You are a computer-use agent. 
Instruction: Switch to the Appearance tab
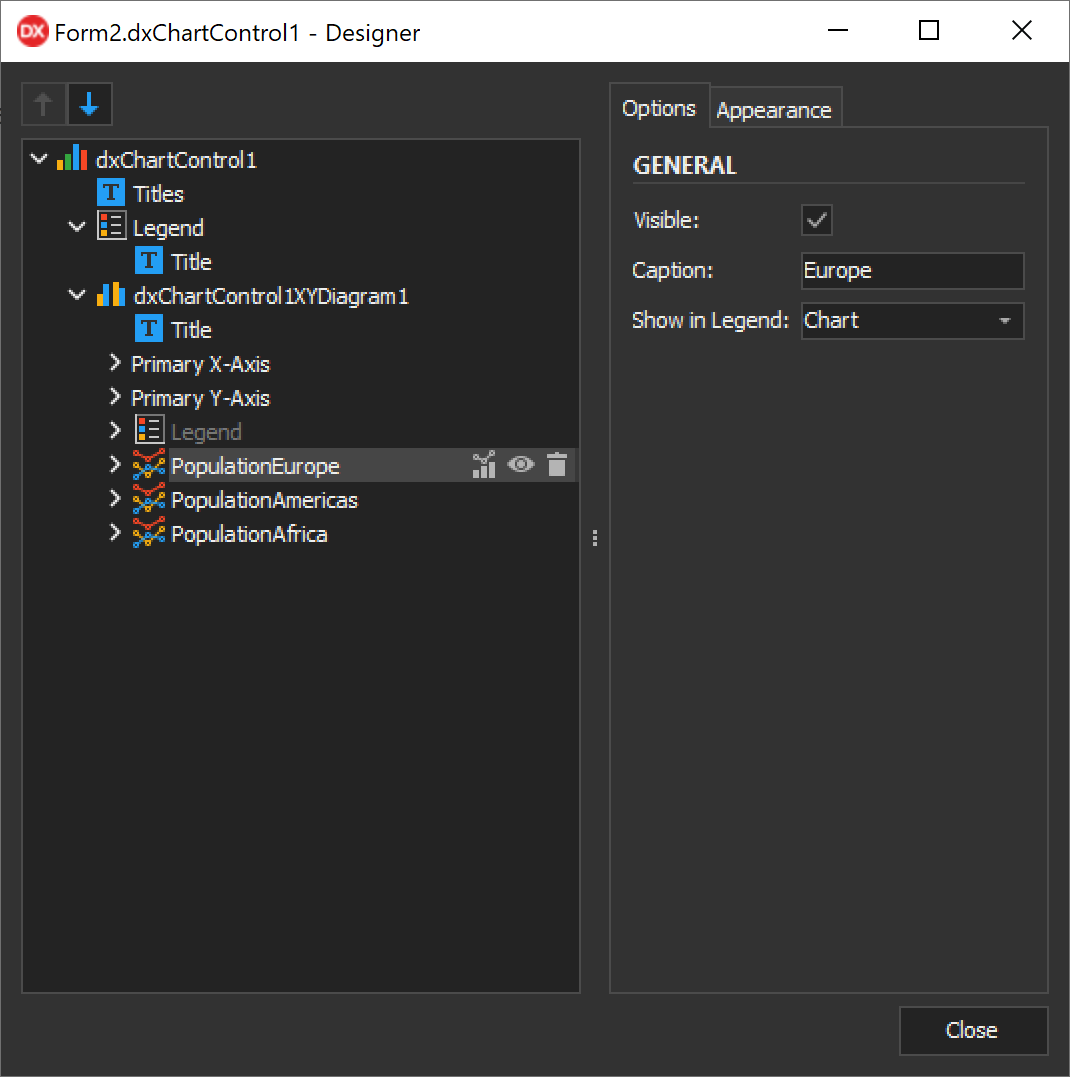click(x=774, y=110)
